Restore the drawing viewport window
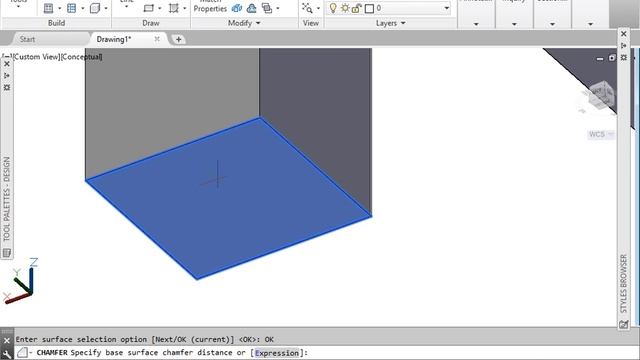Viewport: 640px width, 360px height. (612, 58)
